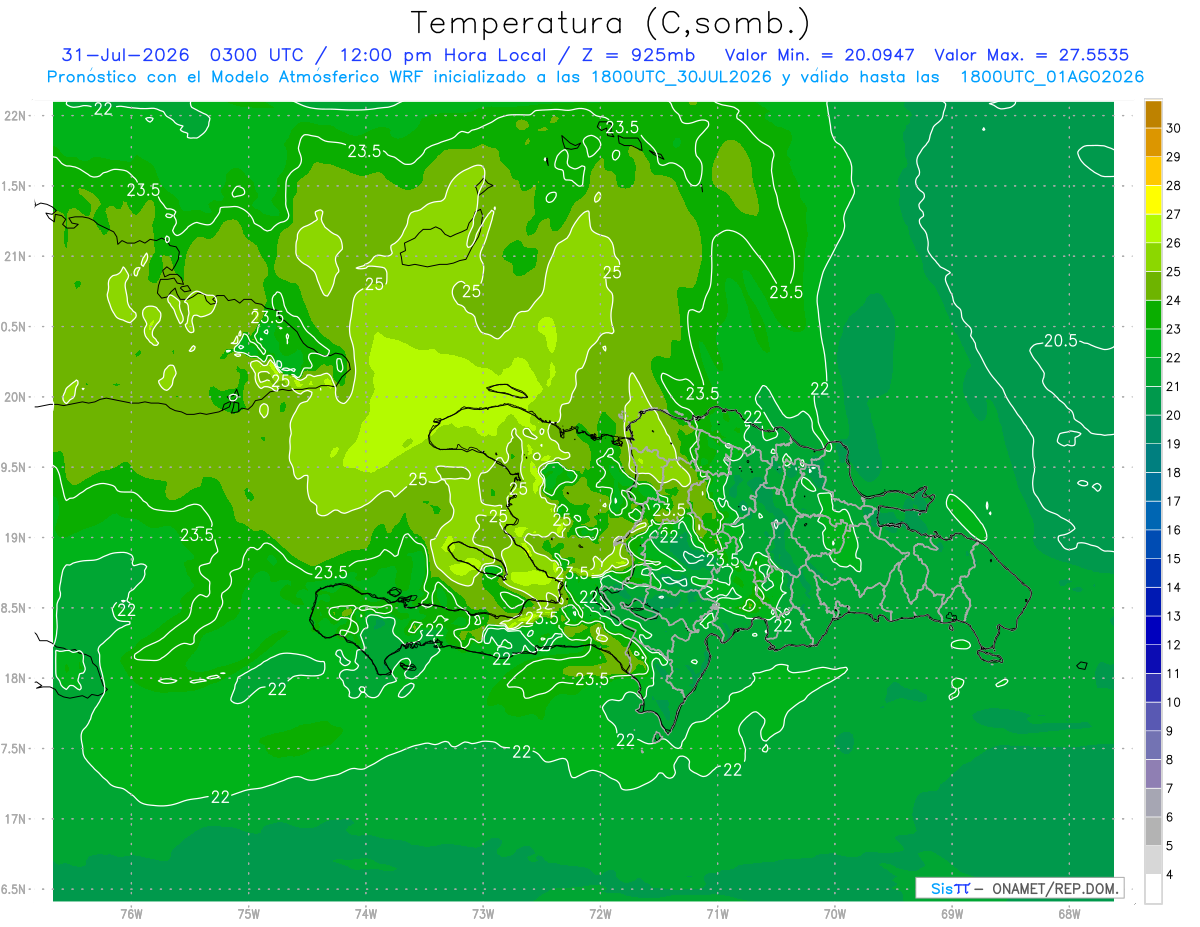Click the "Valor Min. = 20.0947" readout
This screenshot has width=1200, height=927.
tap(820, 56)
